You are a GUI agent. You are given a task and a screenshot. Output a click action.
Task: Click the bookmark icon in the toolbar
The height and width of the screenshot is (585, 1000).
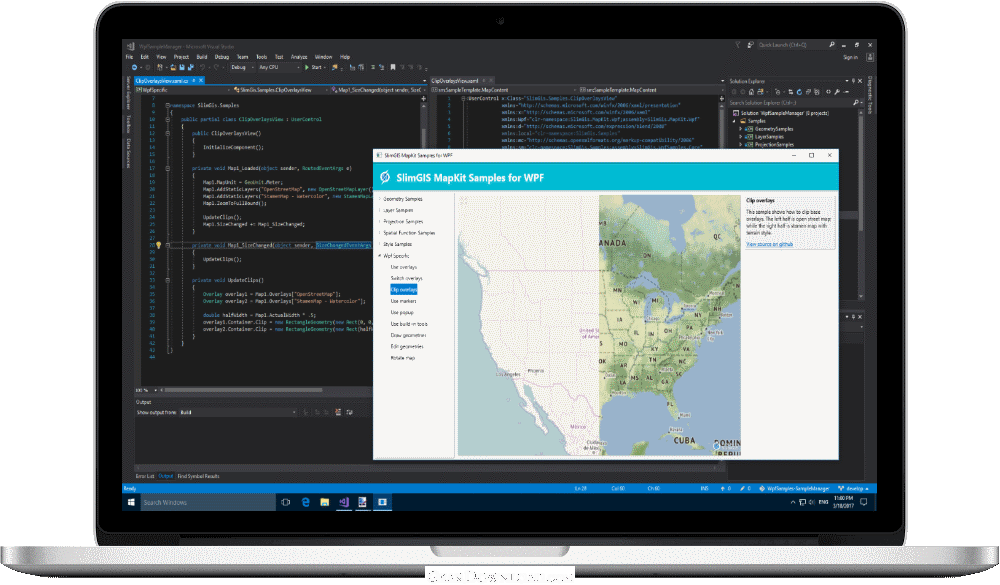click(x=393, y=67)
